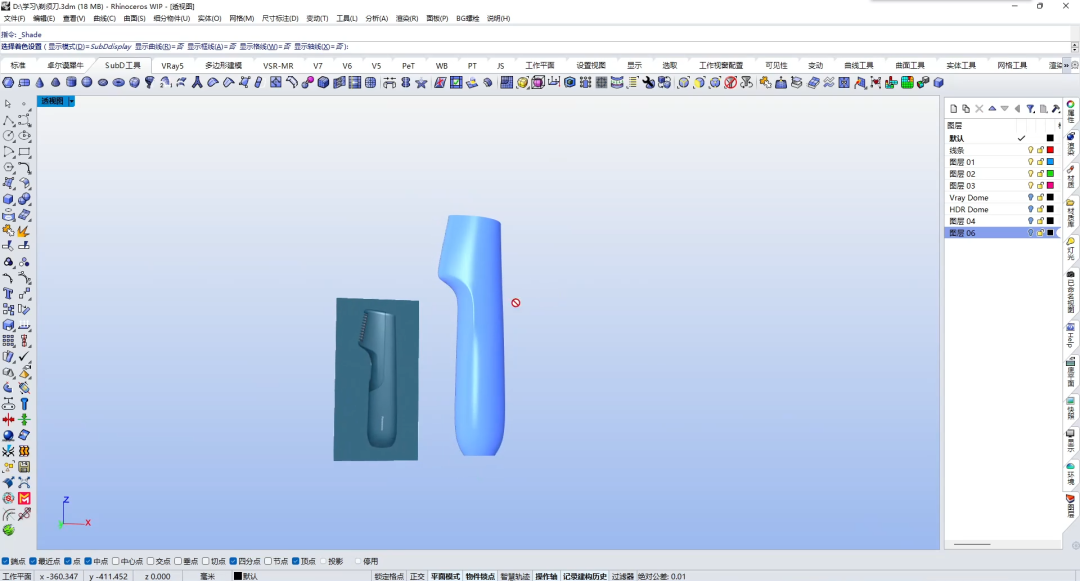Uncheck the 四分点 osnap checkbox
The image size is (1080, 581).
click(233, 561)
